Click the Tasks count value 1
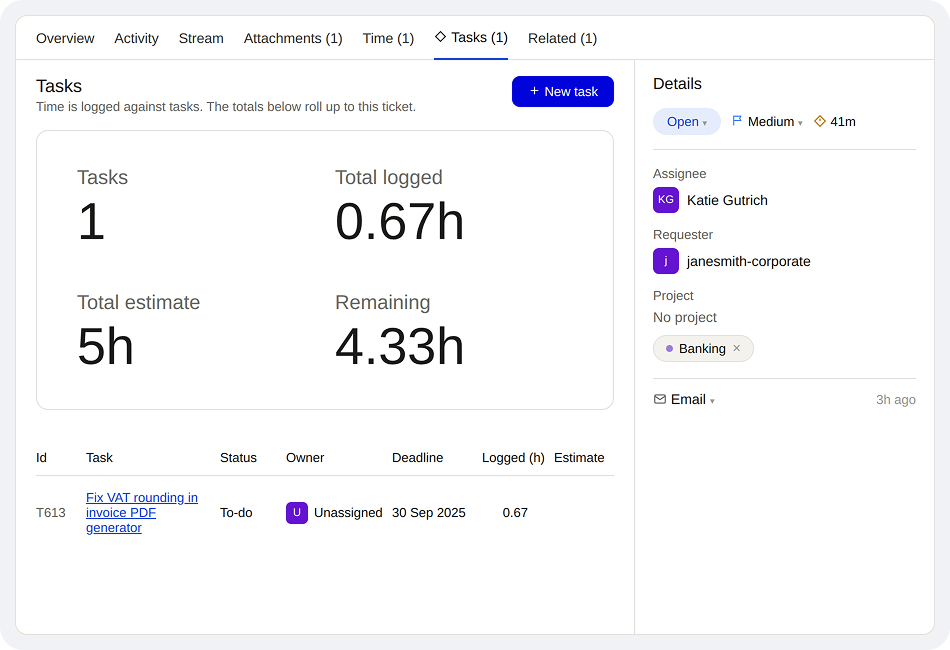 coord(91,222)
